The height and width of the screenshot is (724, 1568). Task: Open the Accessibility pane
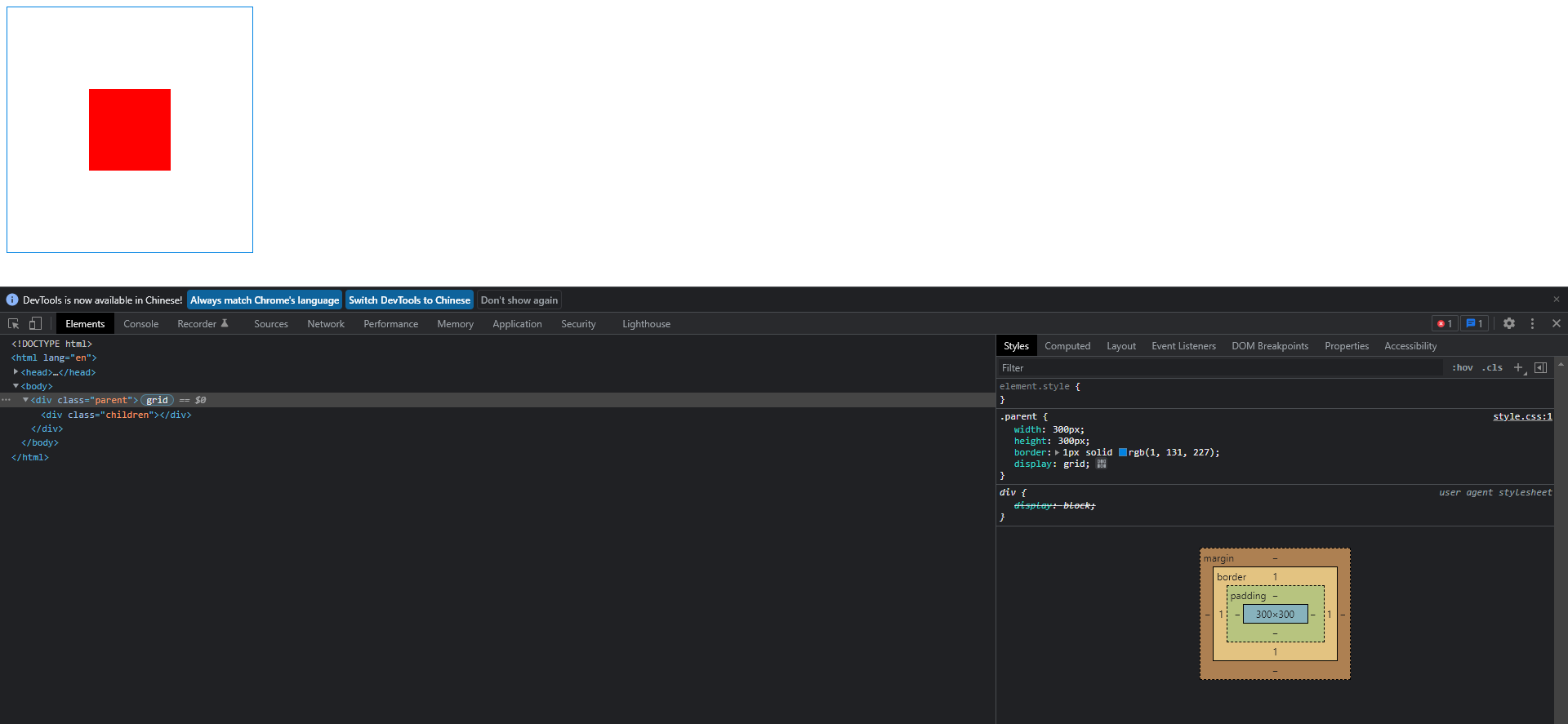coord(1410,345)
